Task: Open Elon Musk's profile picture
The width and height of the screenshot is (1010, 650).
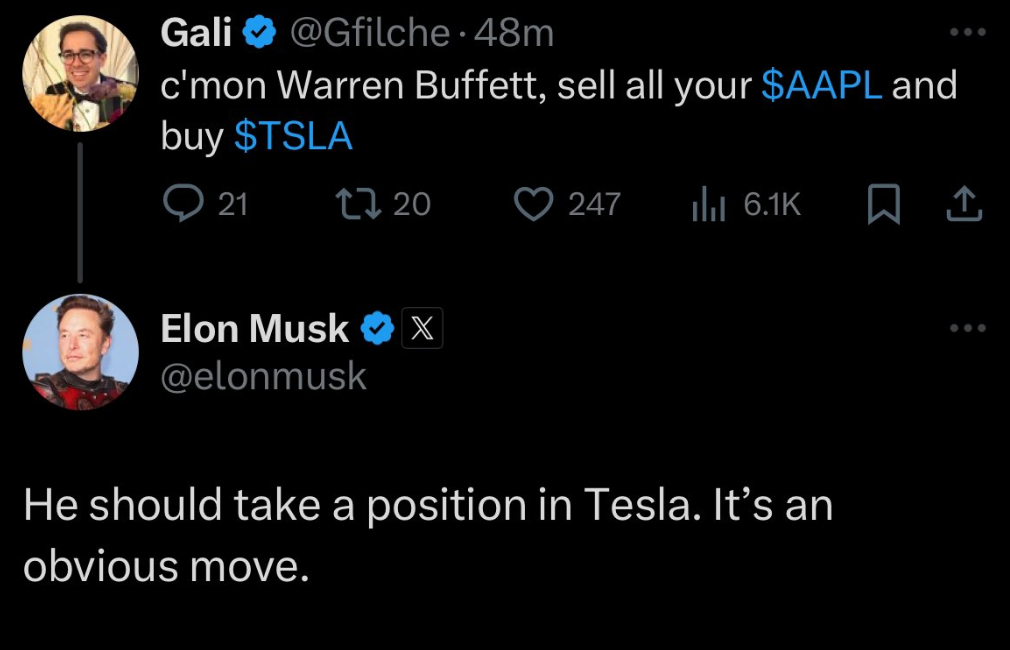Action: [x=81, y=352]
